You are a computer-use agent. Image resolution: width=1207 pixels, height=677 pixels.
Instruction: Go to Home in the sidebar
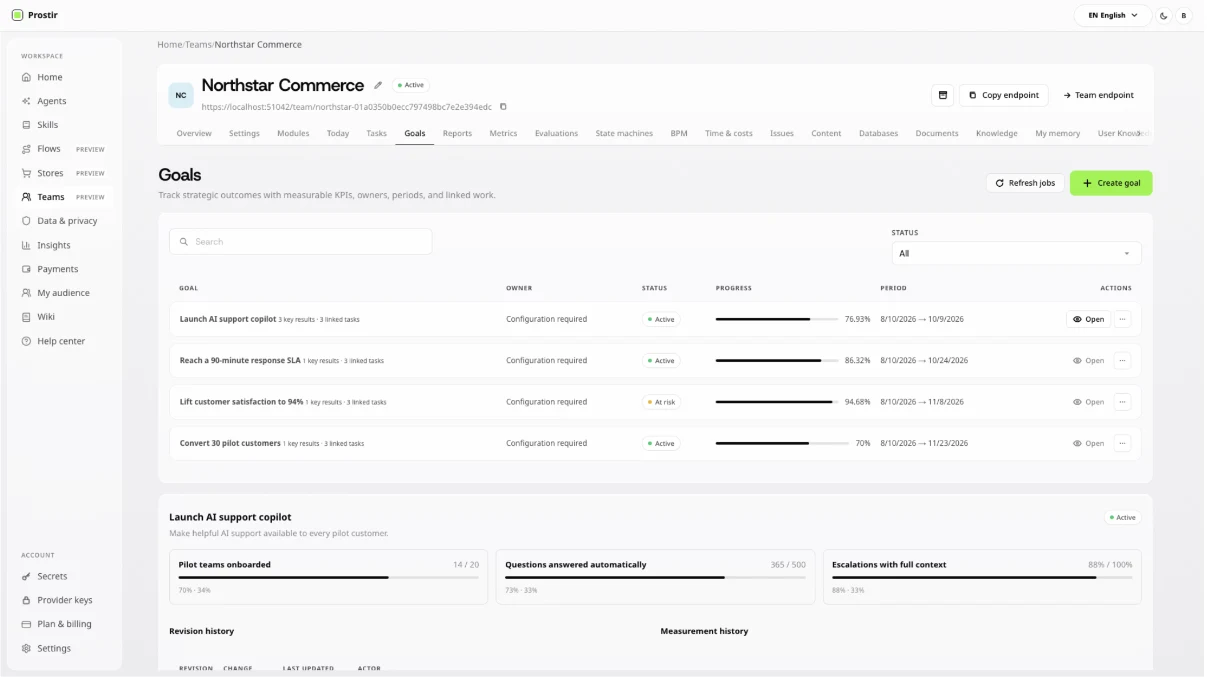tap(65, 77)
